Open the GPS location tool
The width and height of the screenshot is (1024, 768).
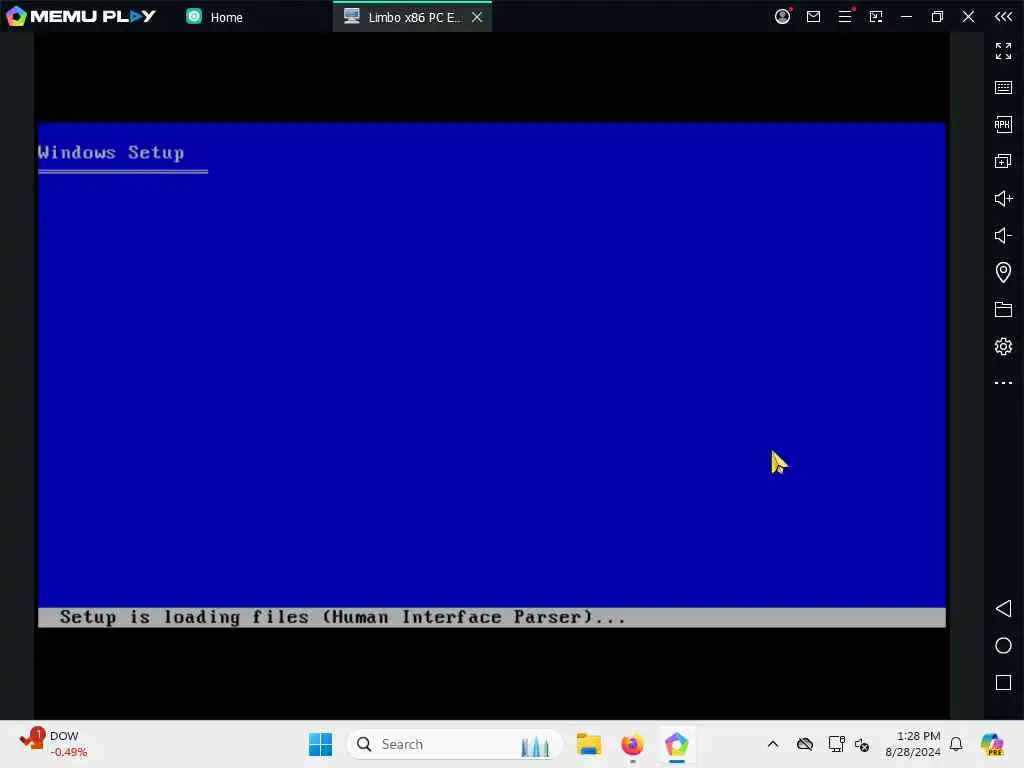tap(1003, 272)
